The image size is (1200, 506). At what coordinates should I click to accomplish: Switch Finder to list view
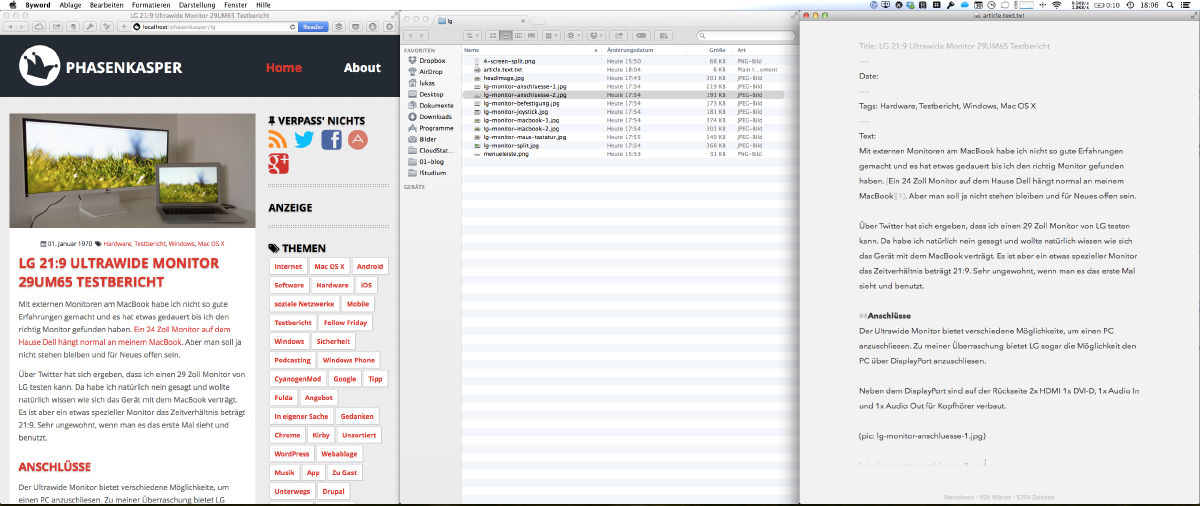click(x=506, y=35)
